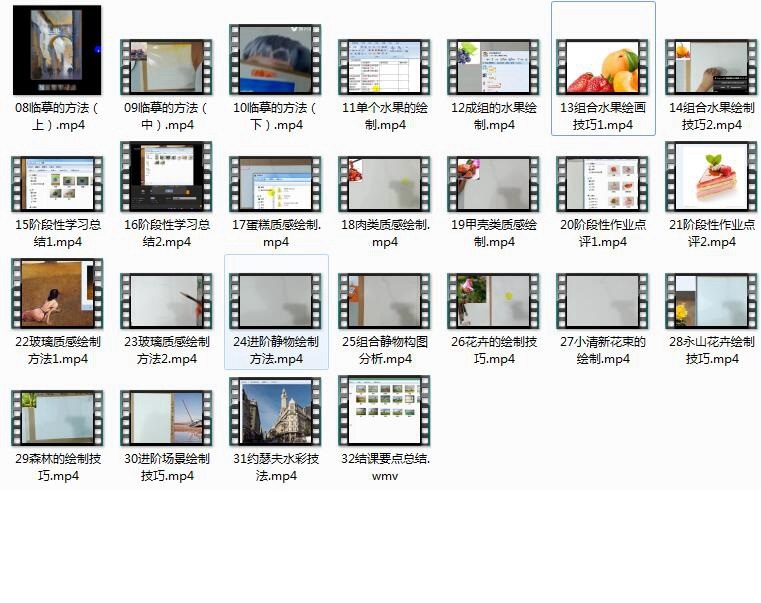Click the 20阶段性作业点评1.mp4 thumbnail
This screenshot has width=761, height=603.
602,184
